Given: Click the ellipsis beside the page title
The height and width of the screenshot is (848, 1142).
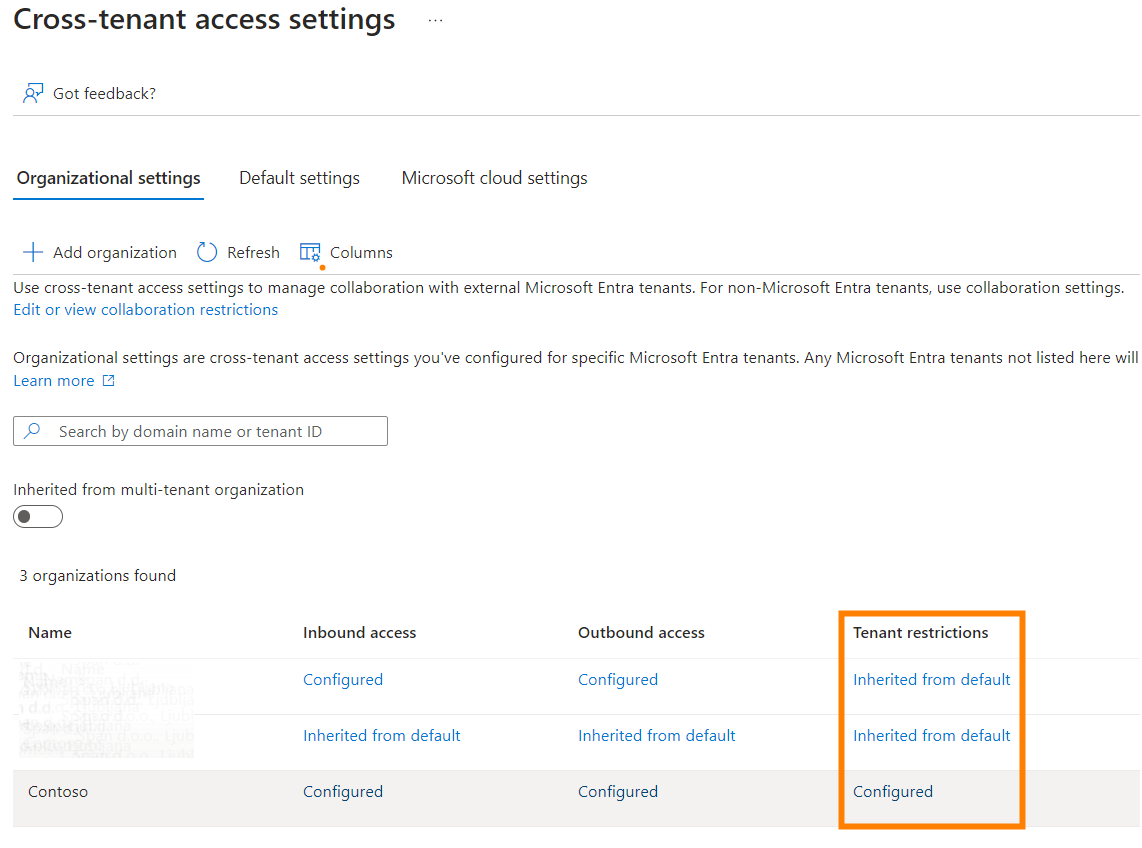Looking at the screenshot, I should pyautogui.click(x=434, y=20).
